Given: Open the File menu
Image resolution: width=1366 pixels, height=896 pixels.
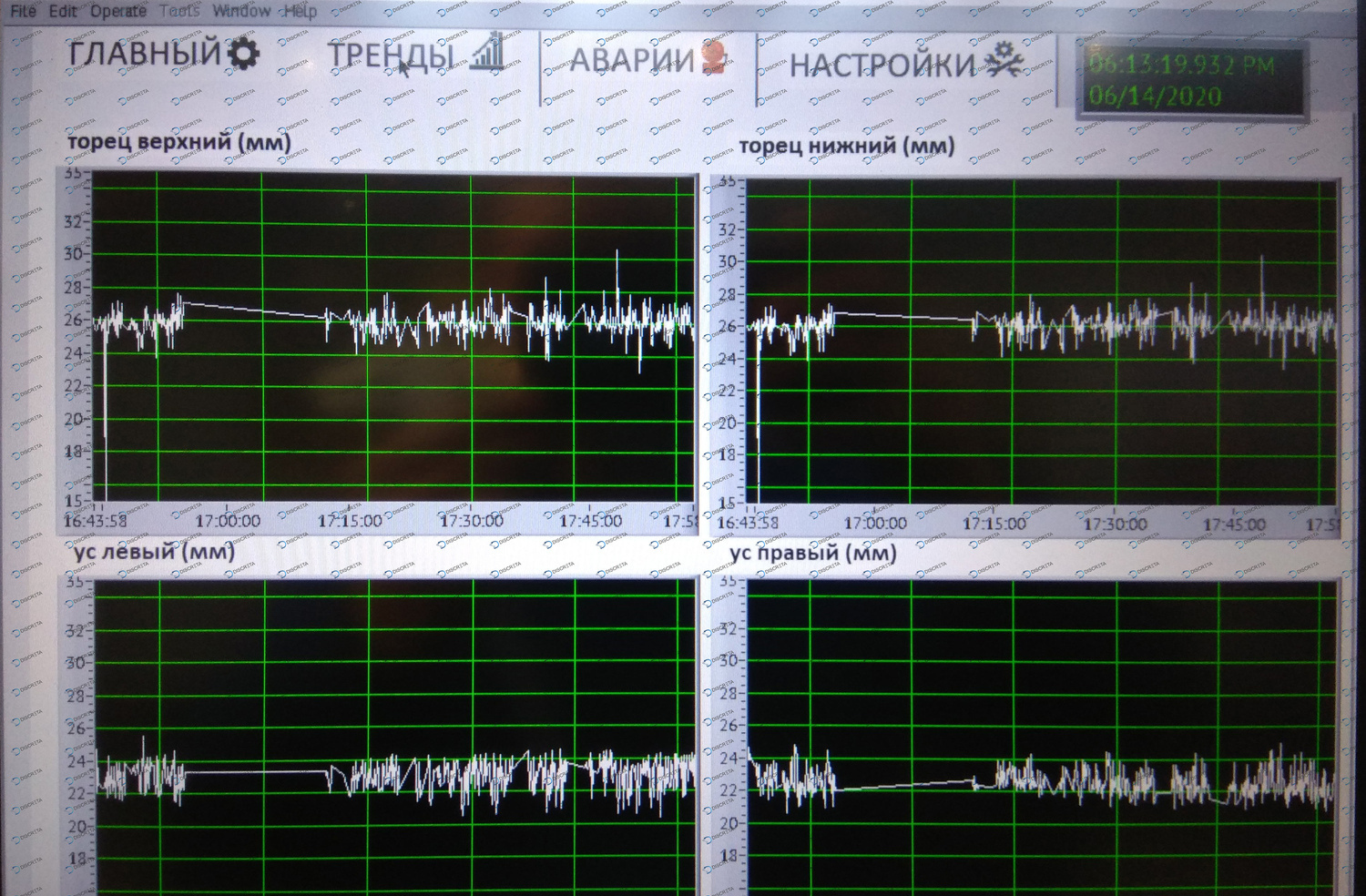Looking at the screenshot, I should pos(23,11).
